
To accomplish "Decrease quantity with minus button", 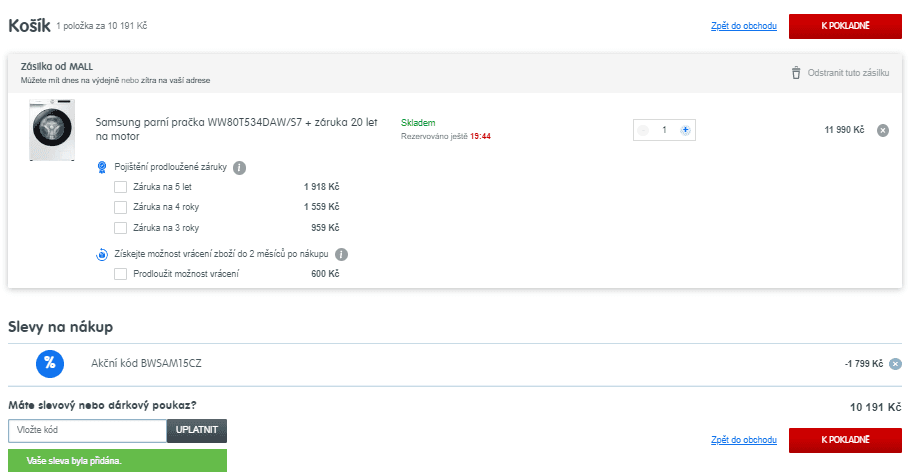I will [643, 130].
